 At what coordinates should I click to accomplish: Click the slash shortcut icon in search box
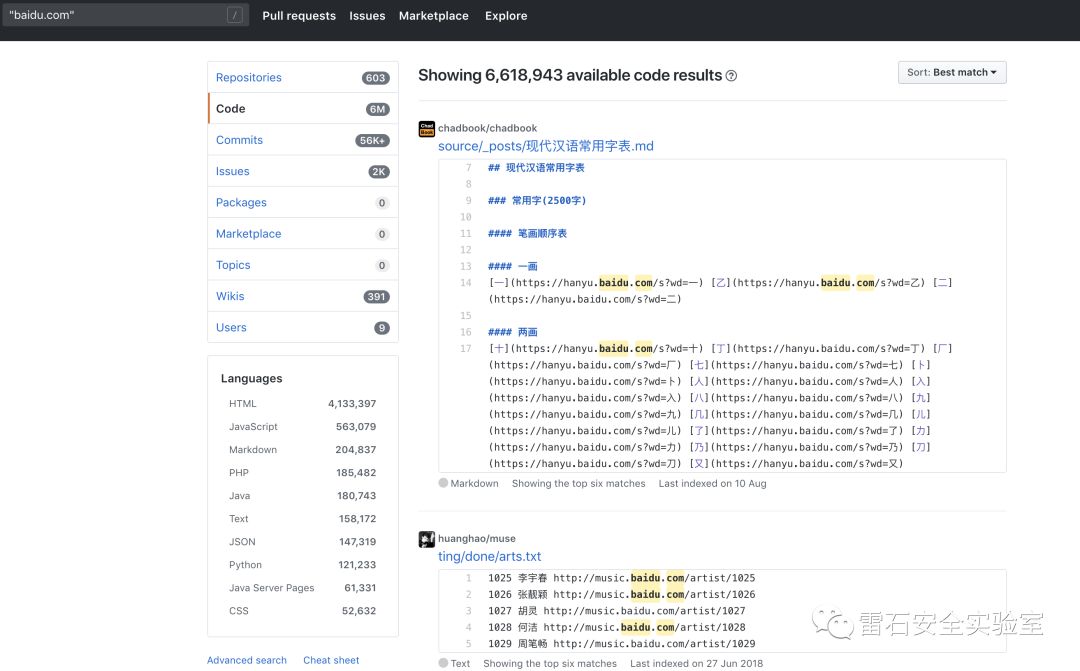[234, 15]
